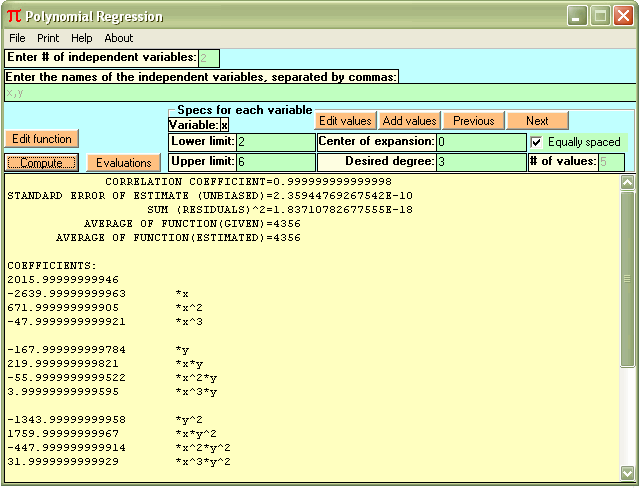Click the results scrollbar down arrow
Screen dimensions: 640x488
point(627,473)
